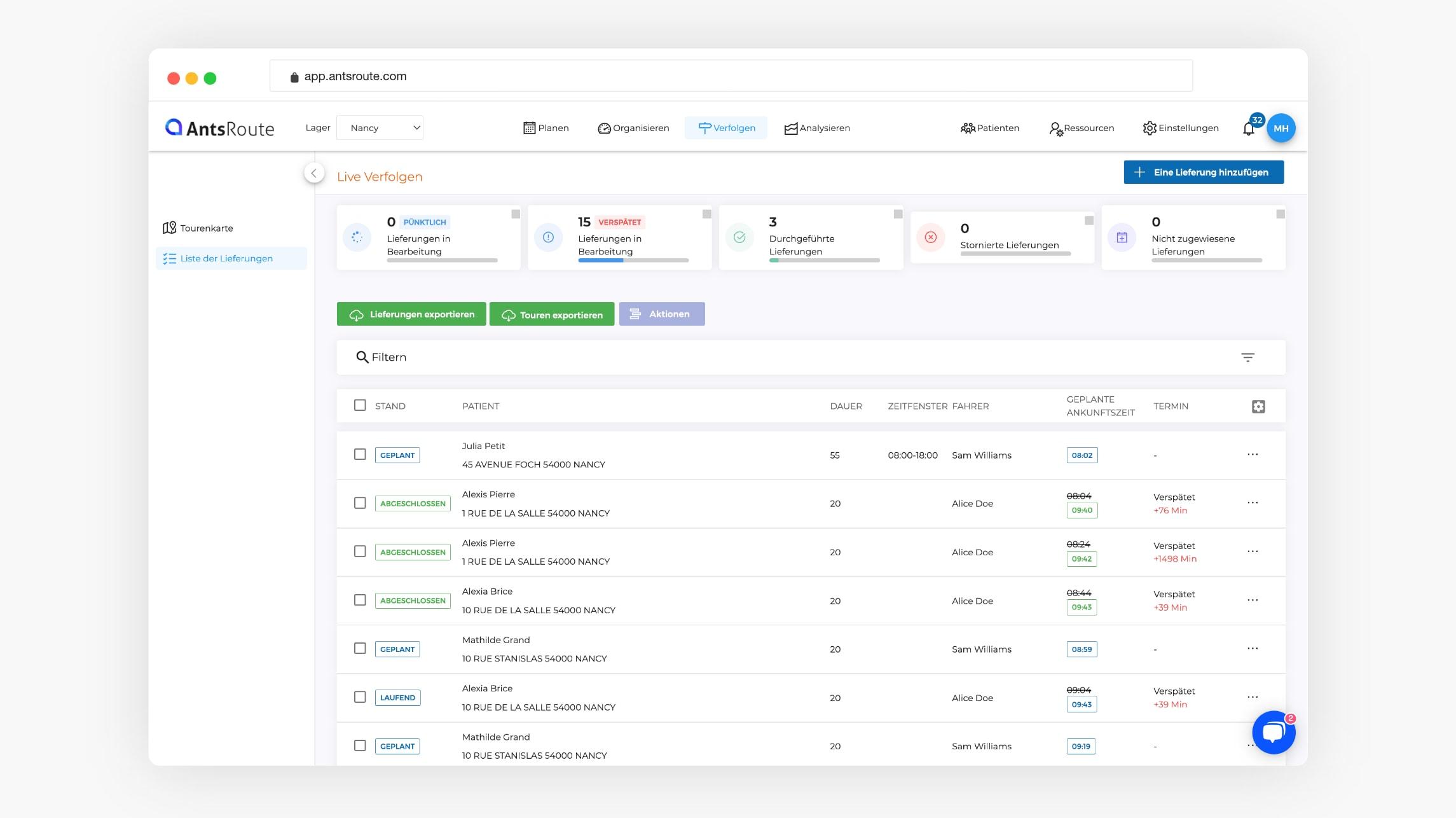Image resolution: width=1456 pixels, height=818 pixels.
Task: Check the ABGESCHLOSSEN Alexia Brice row checkbox
Action: coord(360,600)
